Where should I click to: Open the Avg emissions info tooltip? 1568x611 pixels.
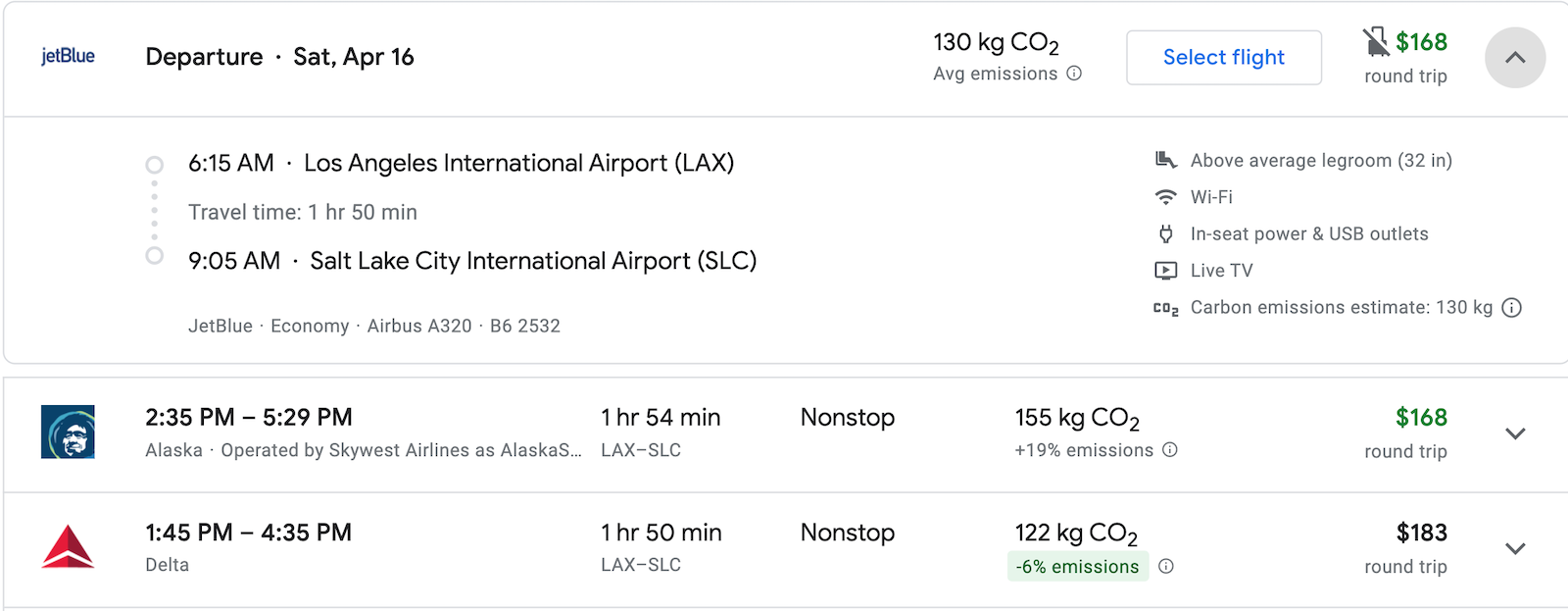coord(1075,74)
